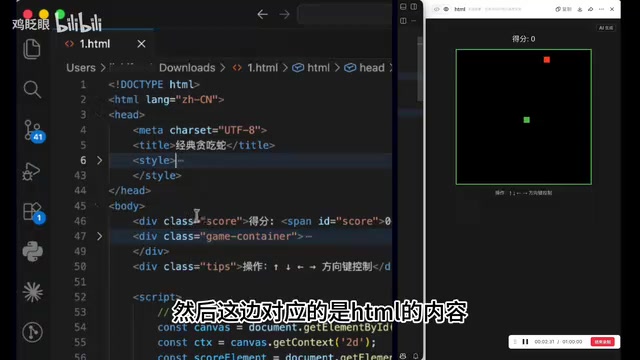640x360 pixels.
Task: Open the more options ellipsis in html panel
Action: [601, 9]
